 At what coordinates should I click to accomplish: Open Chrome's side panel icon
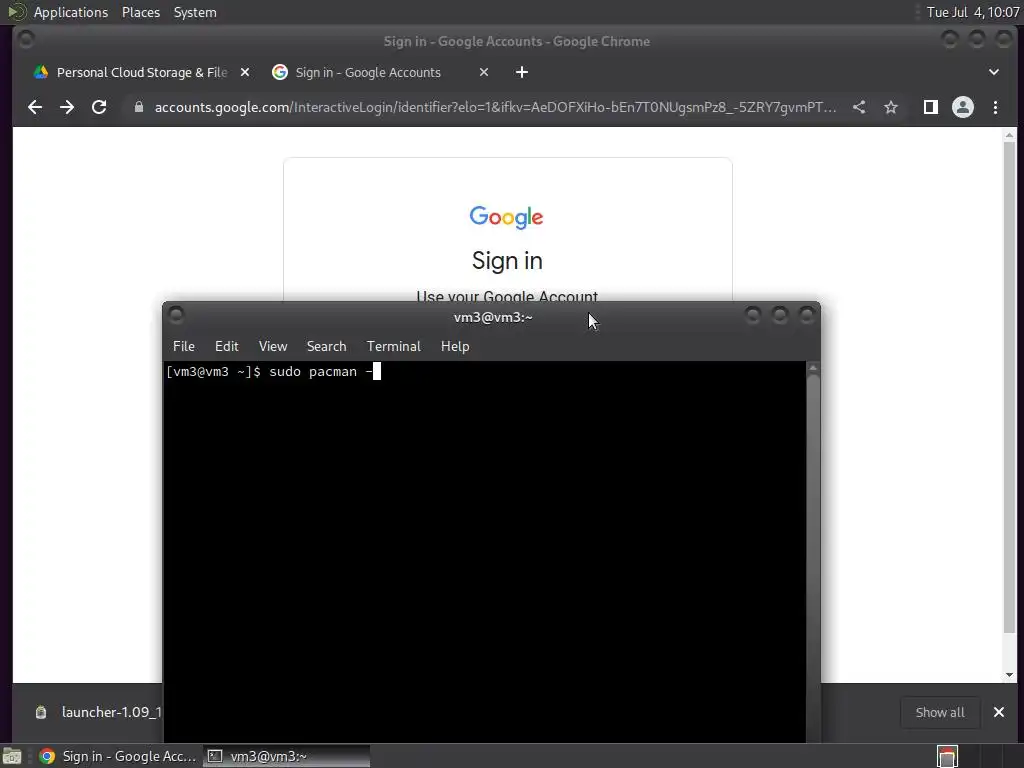coord(931,107)
